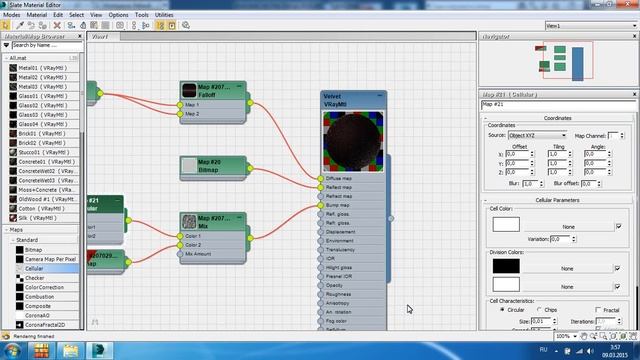Viewport: 640px width, 360px height.
Task: Close the Material/Map Browser panel
Action: point(80,36)
